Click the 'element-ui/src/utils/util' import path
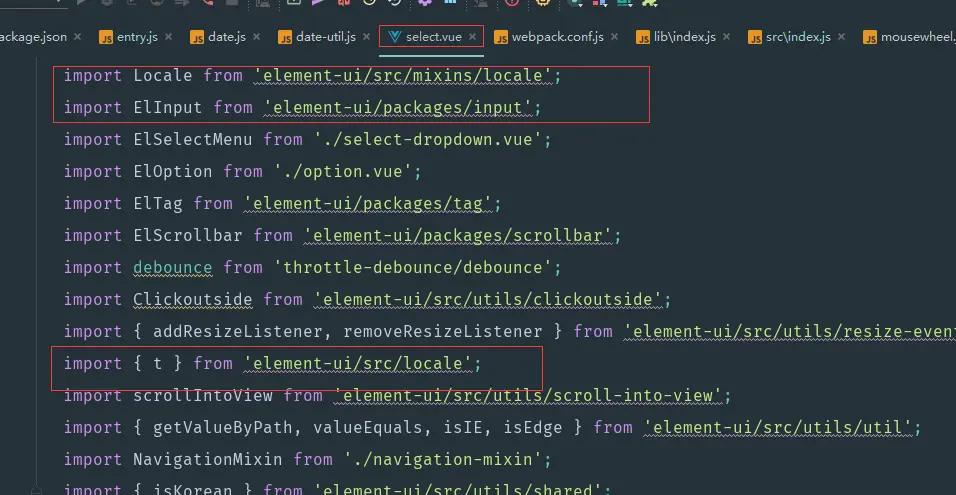The image size is (956, 495). click(x=777, y=428)
